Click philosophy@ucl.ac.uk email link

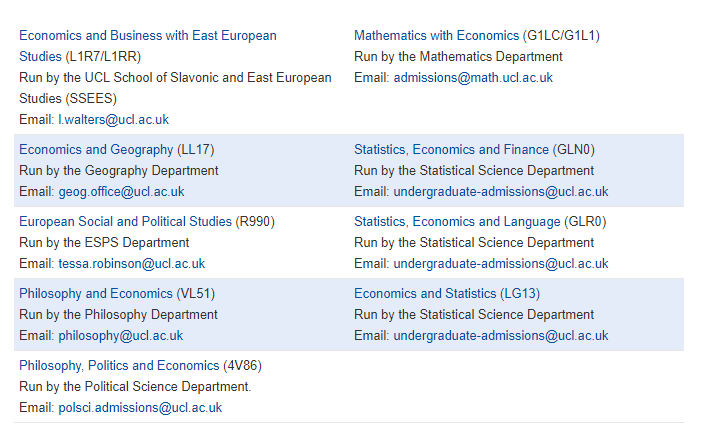(x=121, y=336)
